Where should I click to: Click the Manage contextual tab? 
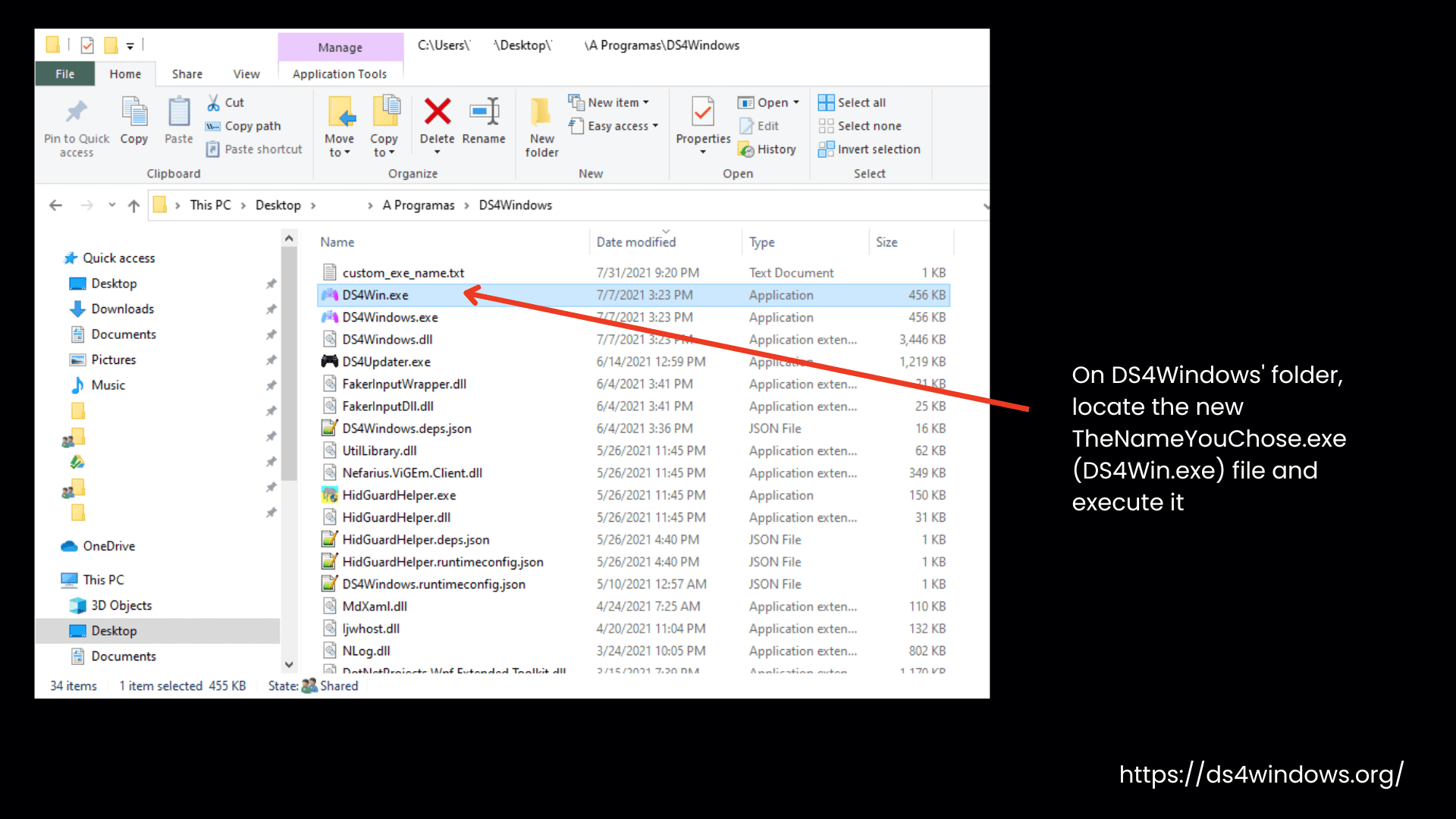pos(340,47)
